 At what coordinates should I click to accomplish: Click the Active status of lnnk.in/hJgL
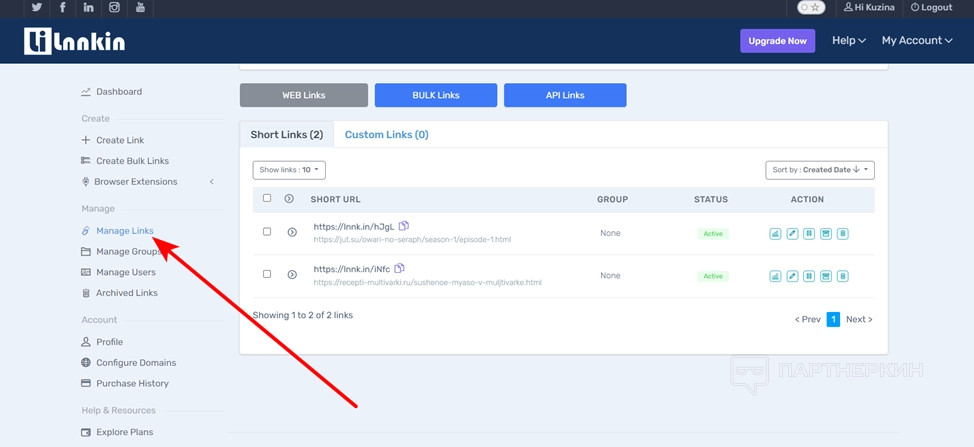pyautogui.click(x=712, y=234)
